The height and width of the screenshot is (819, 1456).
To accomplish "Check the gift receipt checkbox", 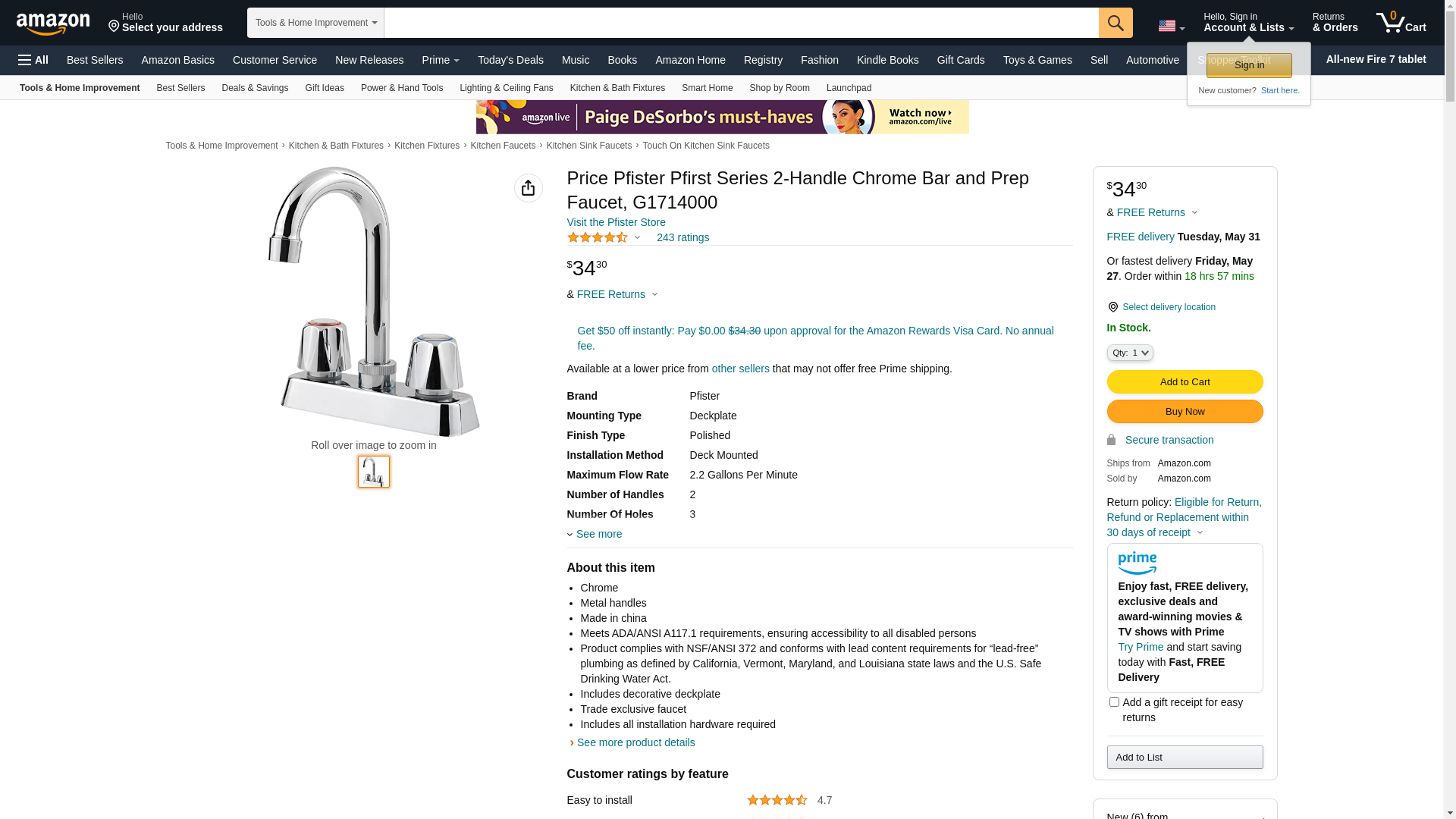I will 1114,702.
